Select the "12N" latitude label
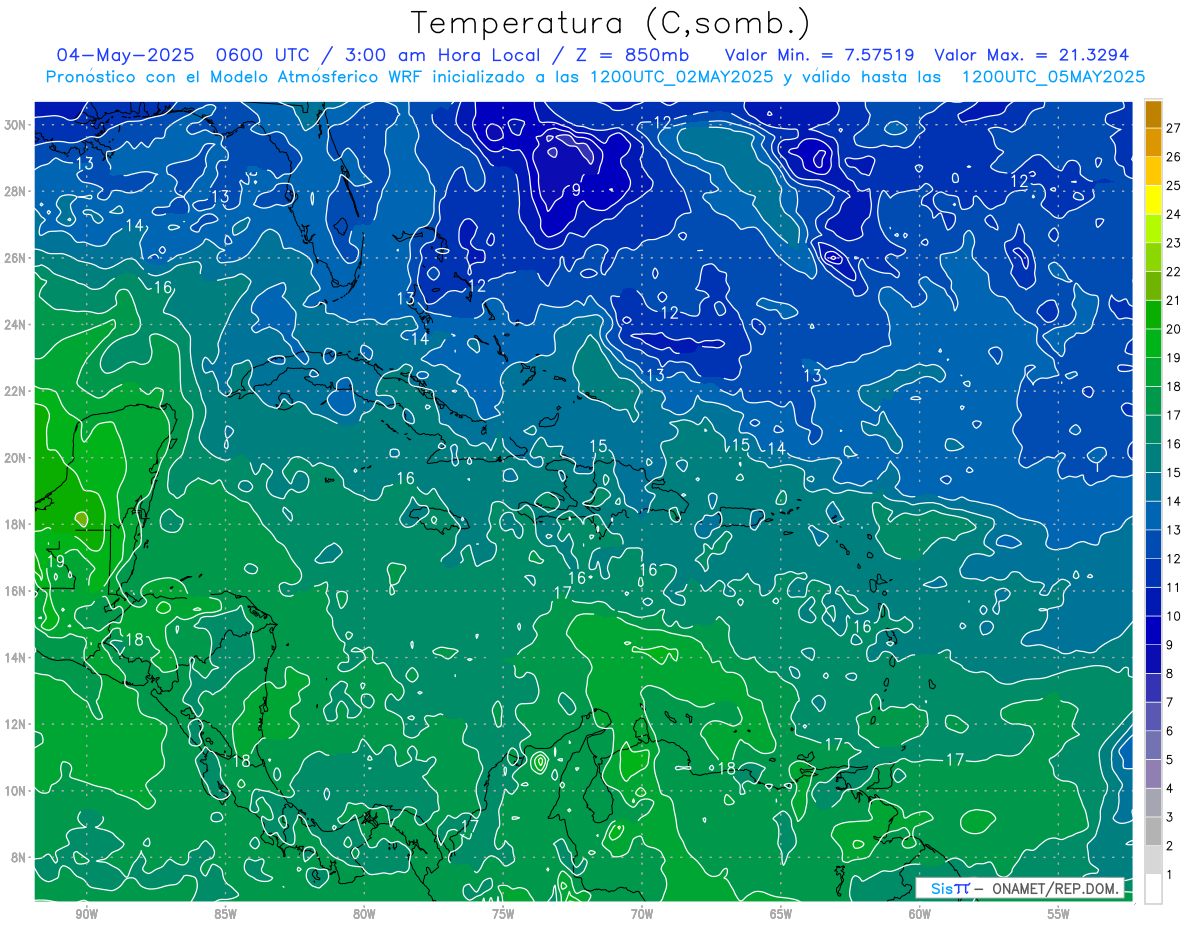 coord(15,724)
